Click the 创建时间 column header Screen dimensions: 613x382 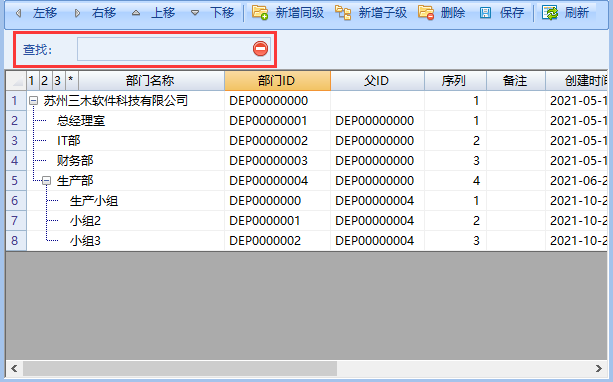[577, 81]
